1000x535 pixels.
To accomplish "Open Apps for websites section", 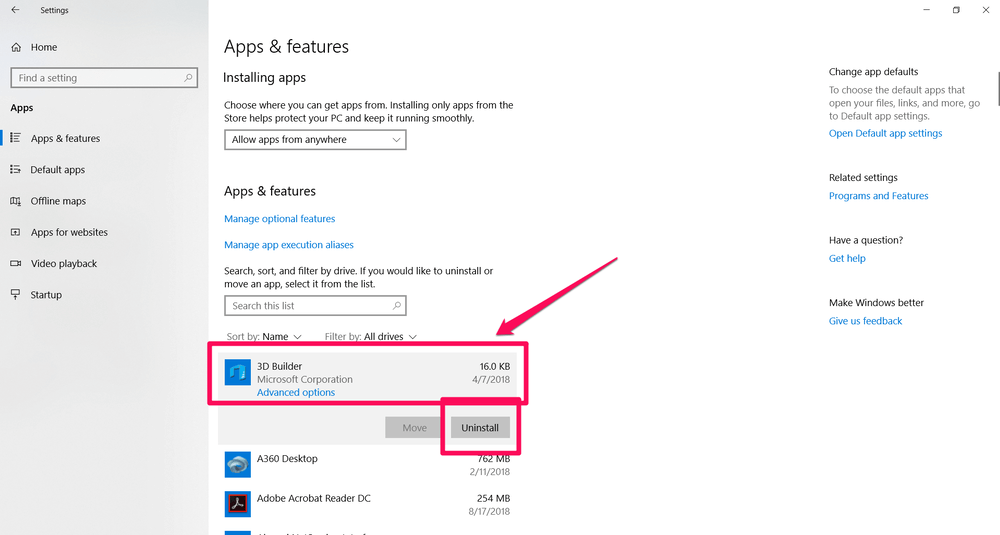I will pyautogui.click(x=69, y=233).
